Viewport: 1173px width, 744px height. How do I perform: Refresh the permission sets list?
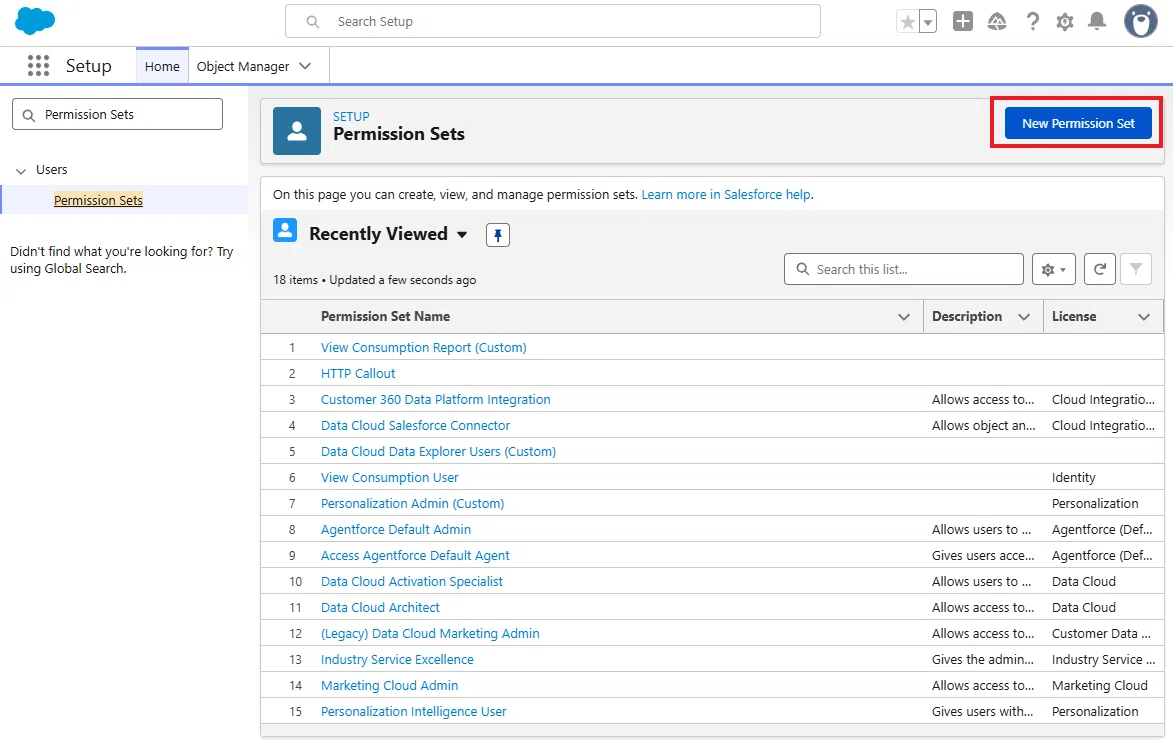click(1100, 269)
